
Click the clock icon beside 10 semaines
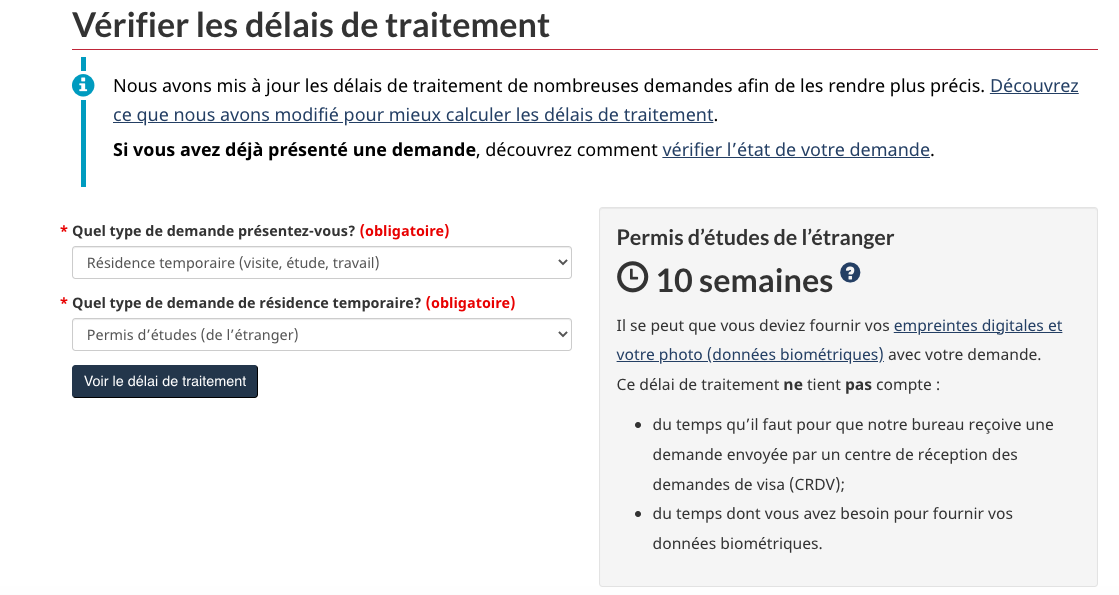coord(632,278)
